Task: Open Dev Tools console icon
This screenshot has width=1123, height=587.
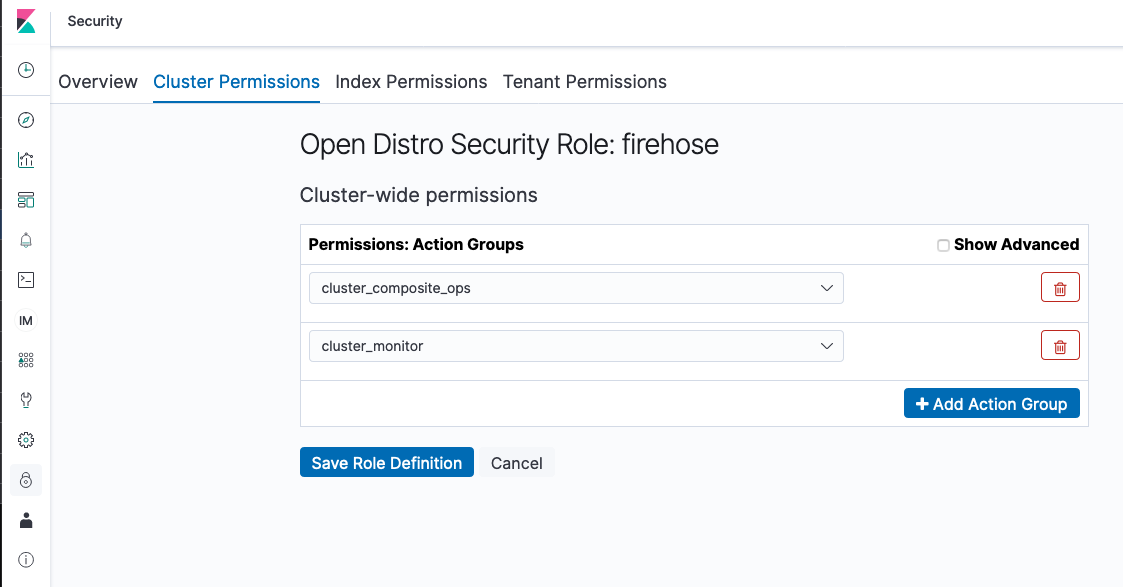Action: click(x=26, y=280)
